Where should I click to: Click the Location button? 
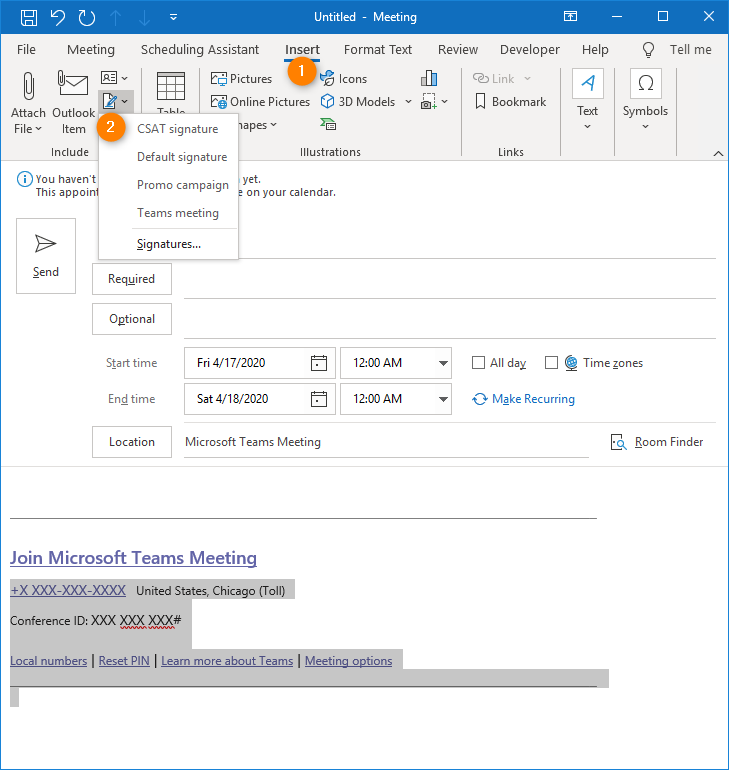[132, 442]
